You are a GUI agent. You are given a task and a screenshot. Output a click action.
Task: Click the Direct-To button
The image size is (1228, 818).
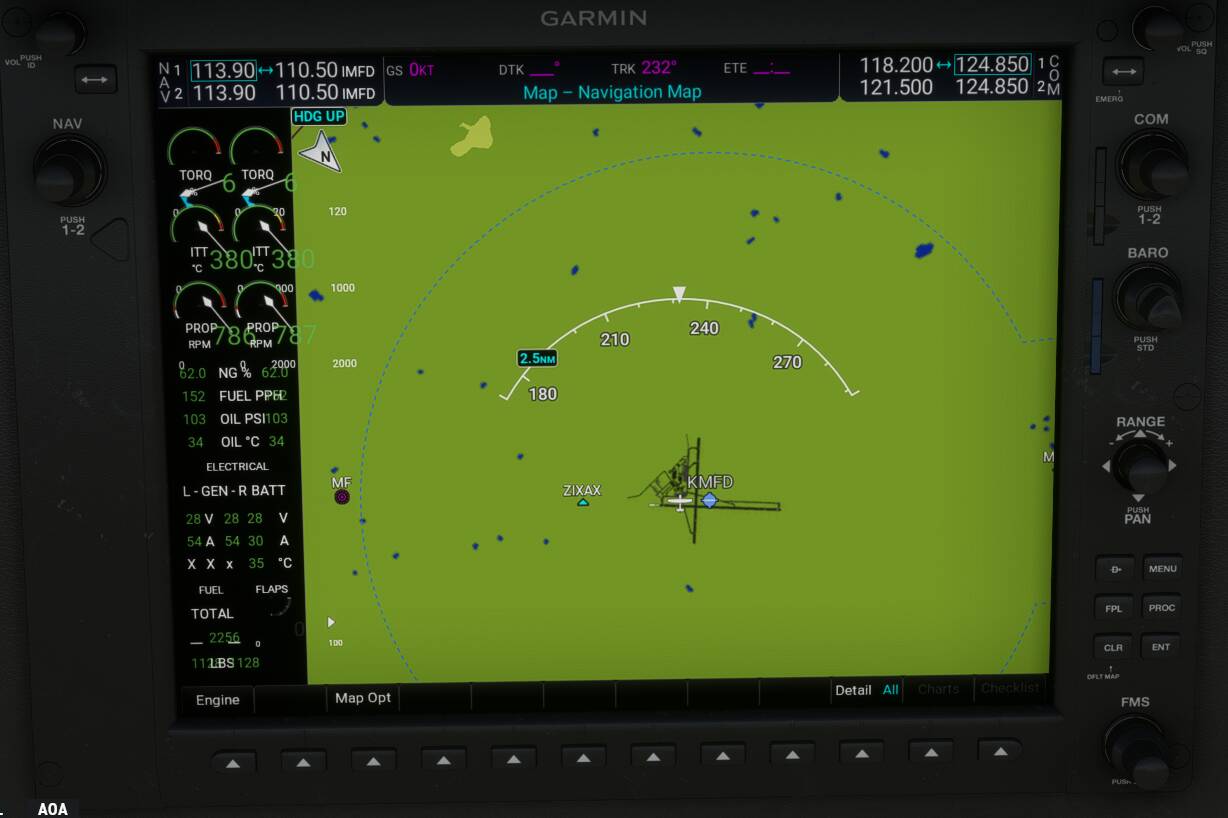click(1114, 569)
